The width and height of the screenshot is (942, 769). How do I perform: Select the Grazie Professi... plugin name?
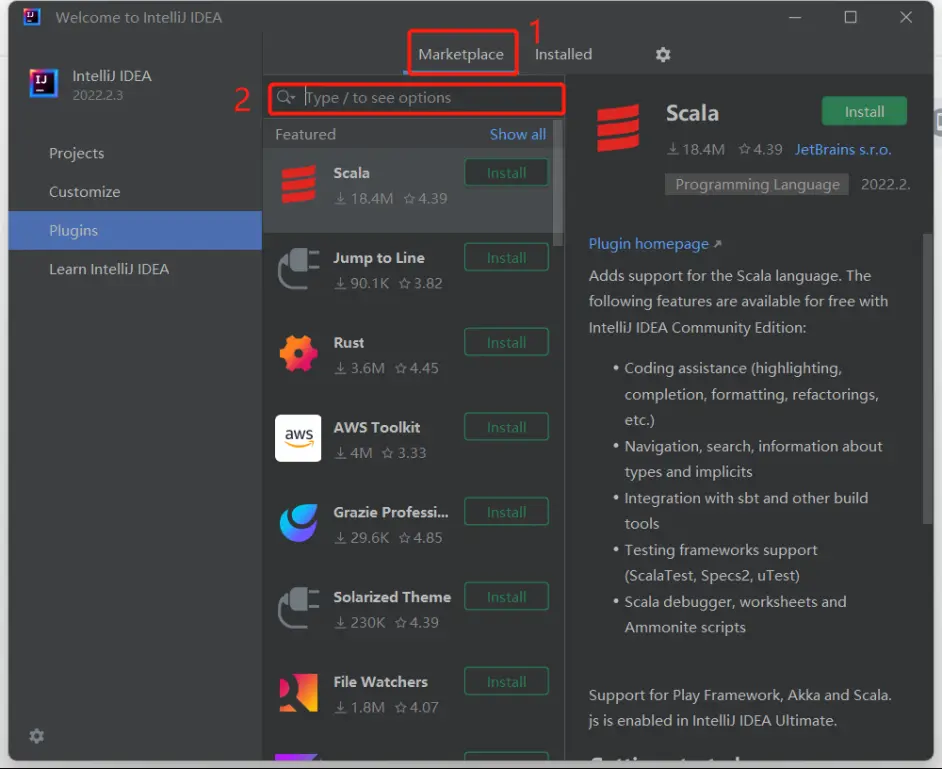point(390,512)
